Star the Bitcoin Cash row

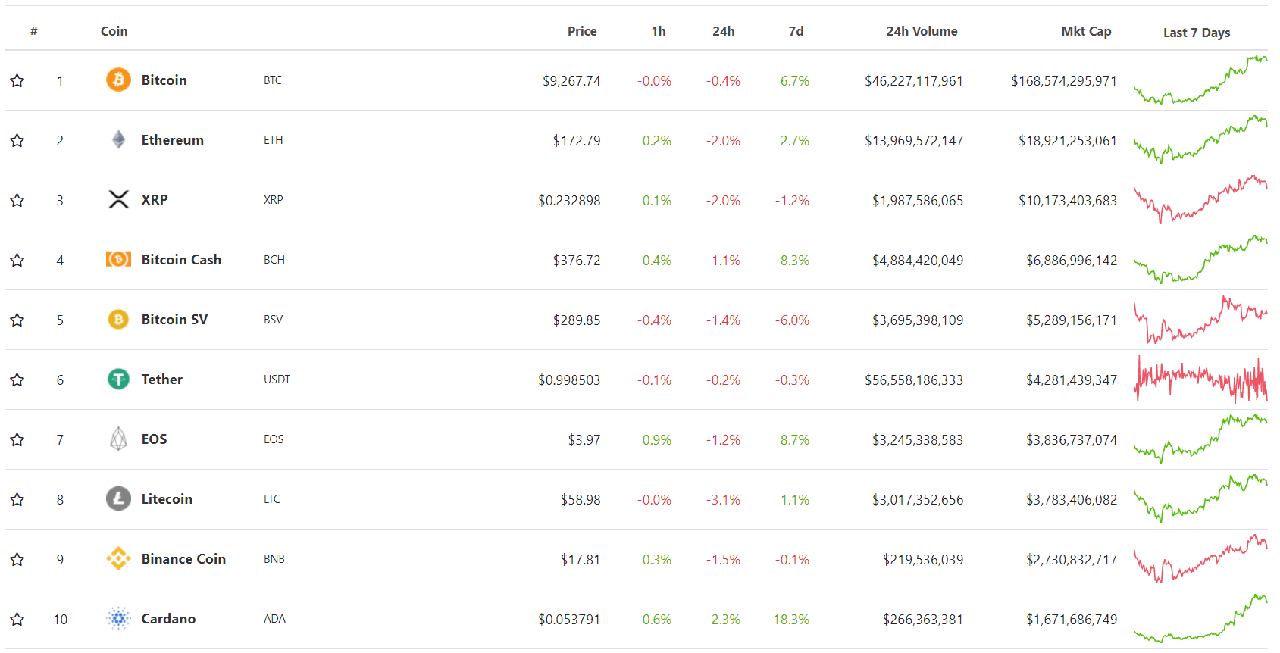click(x=17, y=261)
